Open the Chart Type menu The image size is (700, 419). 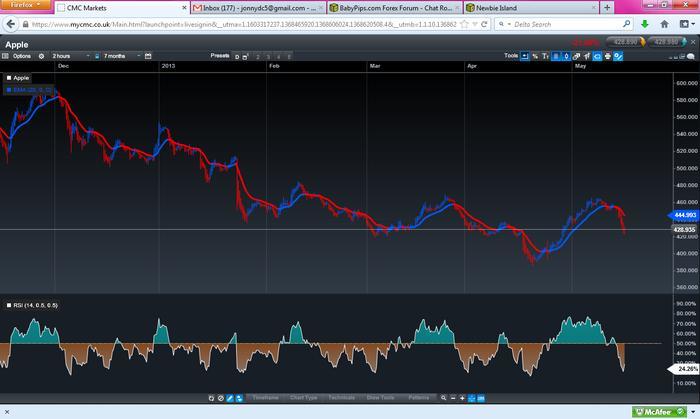[304, 398]
